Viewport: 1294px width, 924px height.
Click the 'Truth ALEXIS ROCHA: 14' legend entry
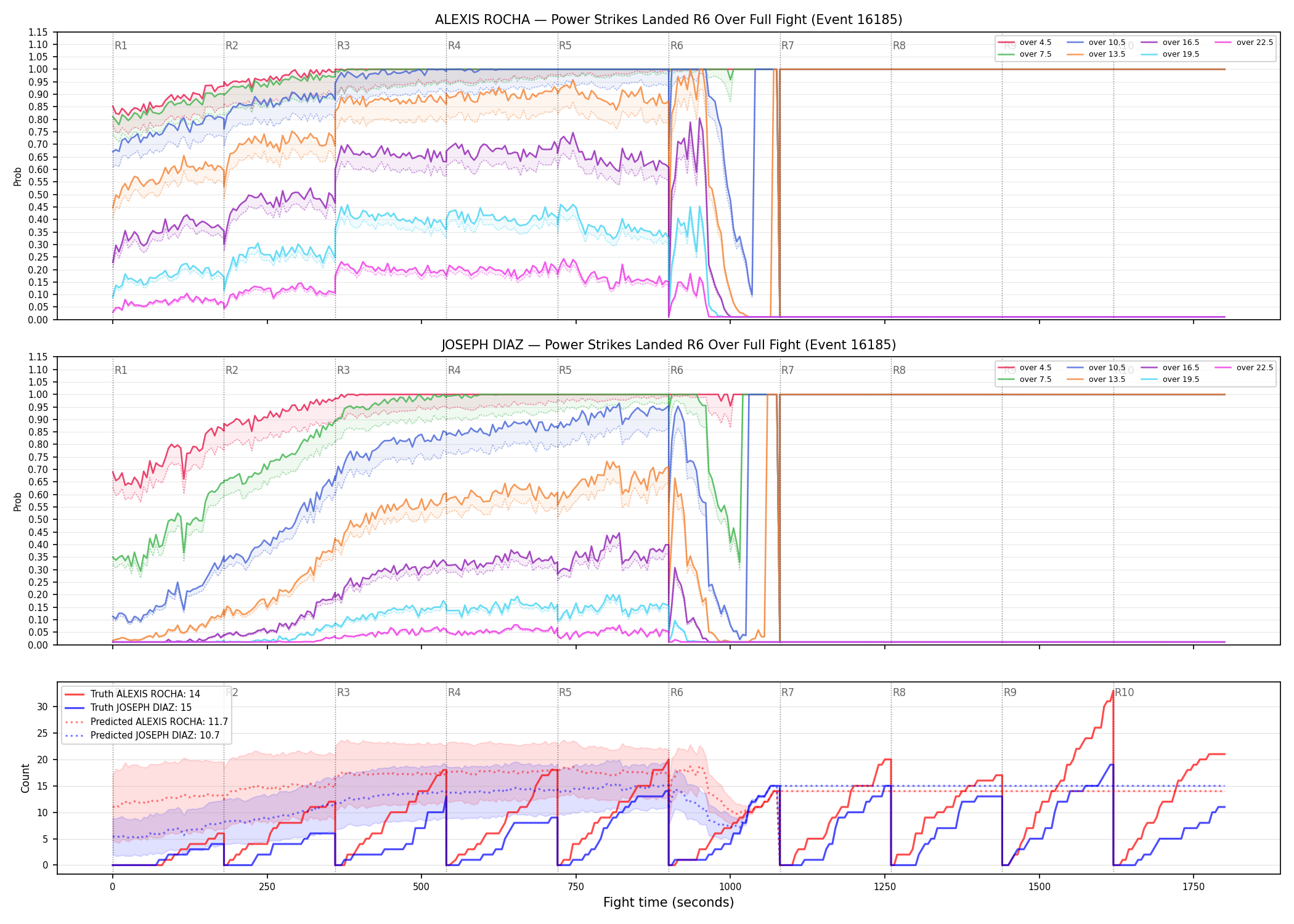click(132, 694)
